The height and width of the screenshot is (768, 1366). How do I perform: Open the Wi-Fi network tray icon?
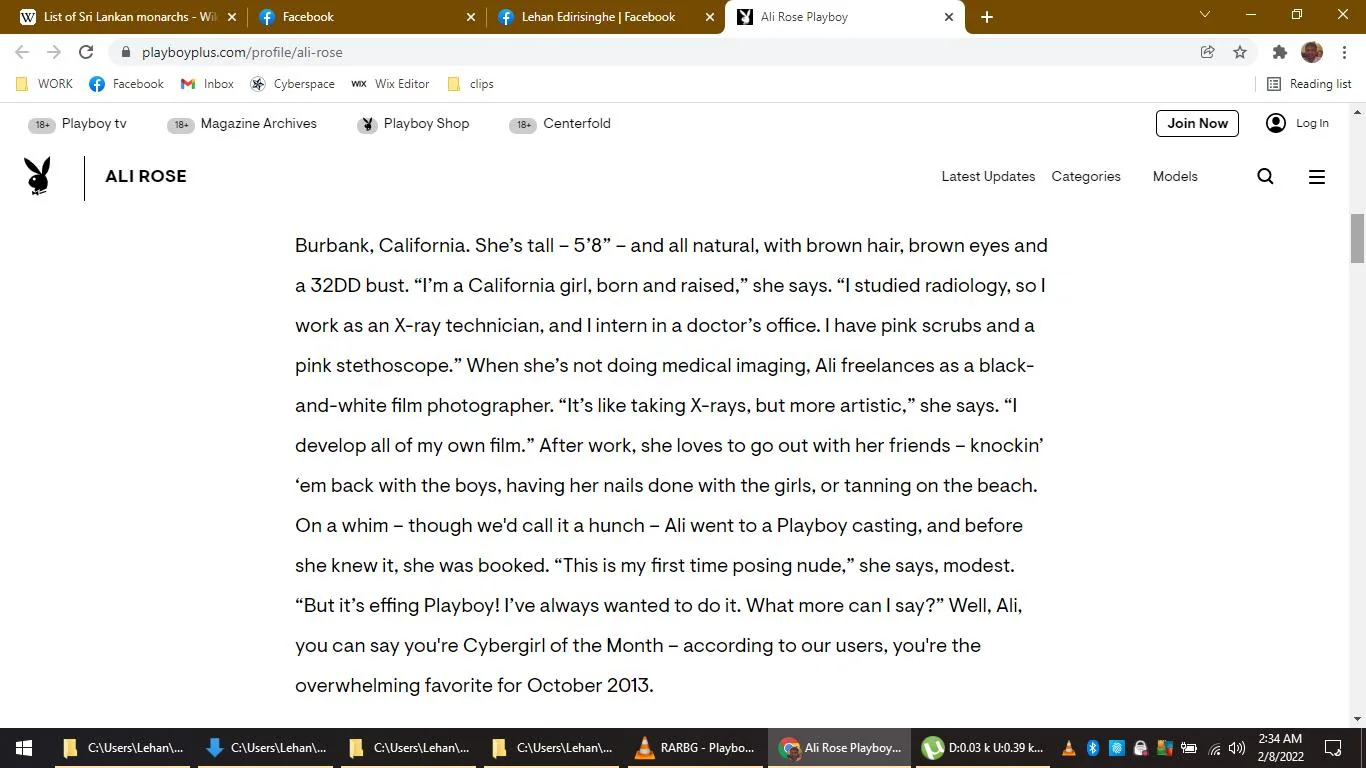[1214, 748]
